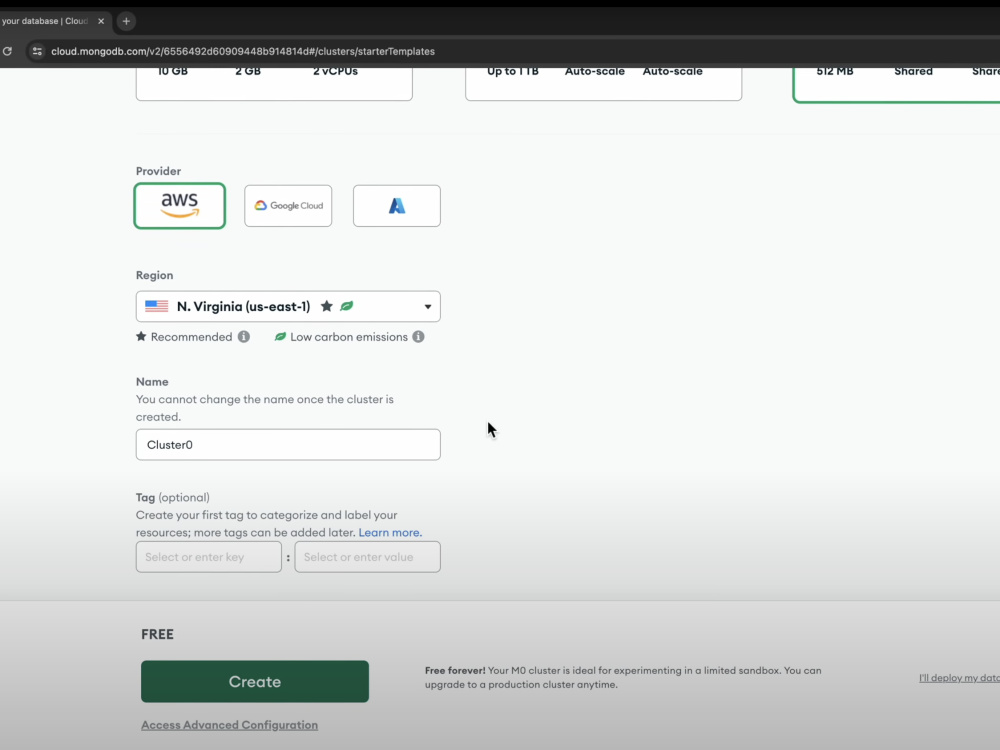Click the Low carbon emissions info icon

point(418,337)
